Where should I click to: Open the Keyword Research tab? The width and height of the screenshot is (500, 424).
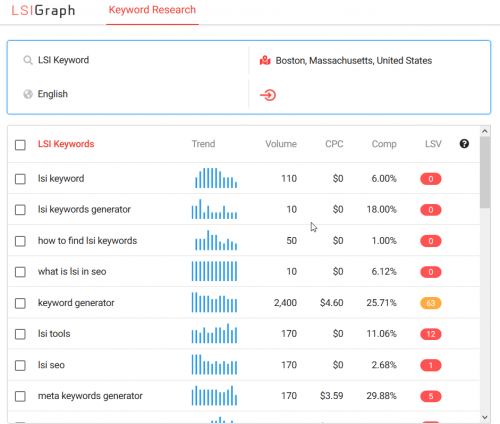[x=152, y=10]
